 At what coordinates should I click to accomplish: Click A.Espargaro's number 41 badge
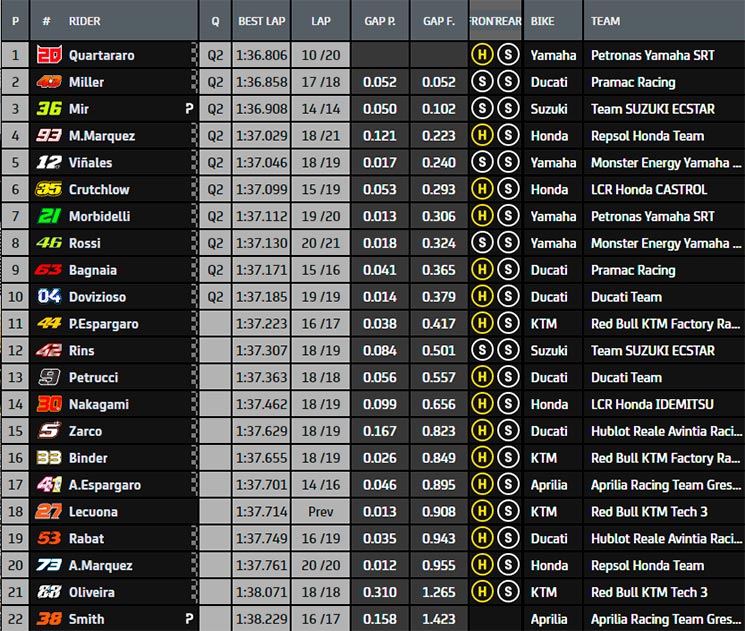click(49, 485)
